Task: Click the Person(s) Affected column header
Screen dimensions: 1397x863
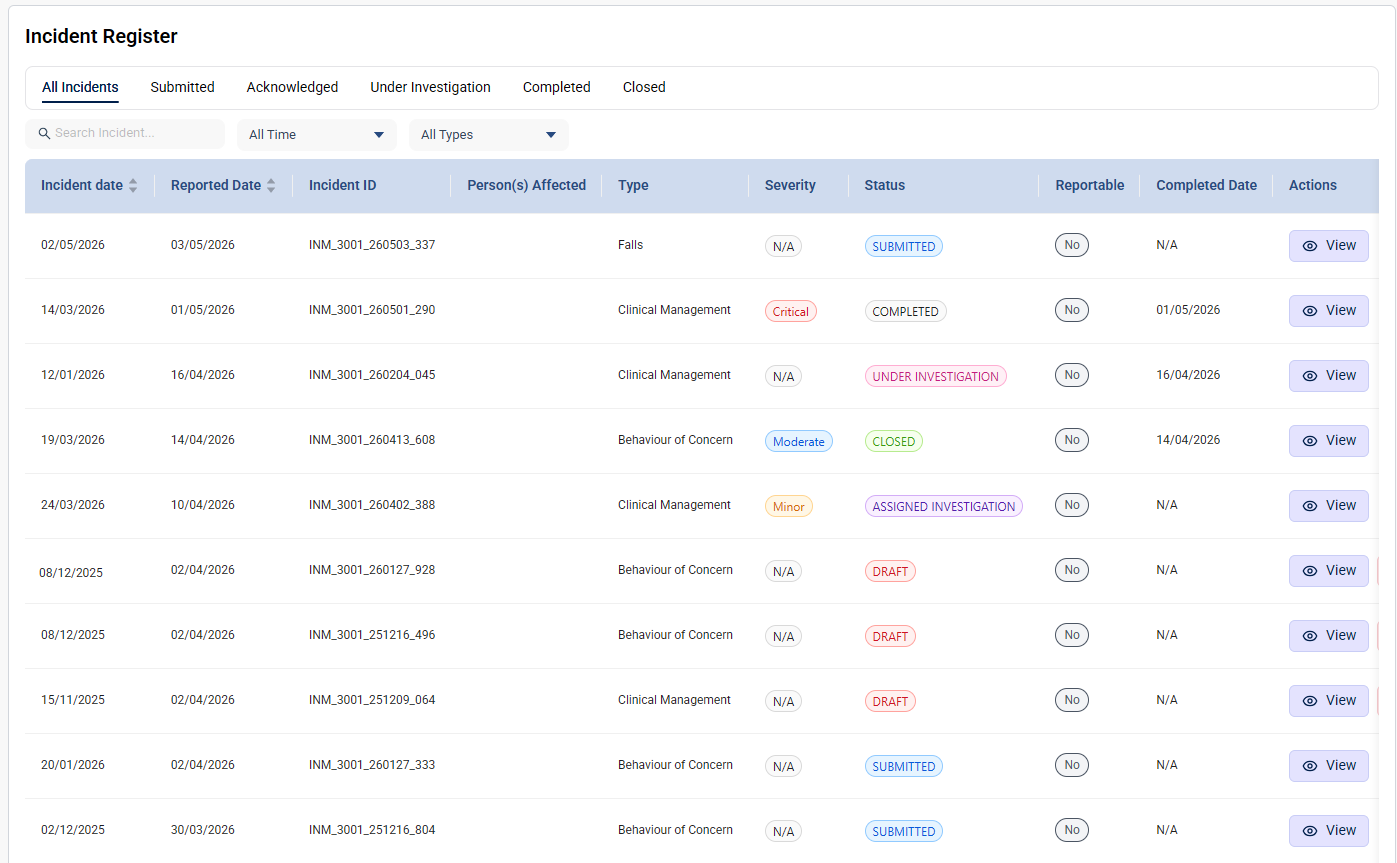Action: (527, 185)
